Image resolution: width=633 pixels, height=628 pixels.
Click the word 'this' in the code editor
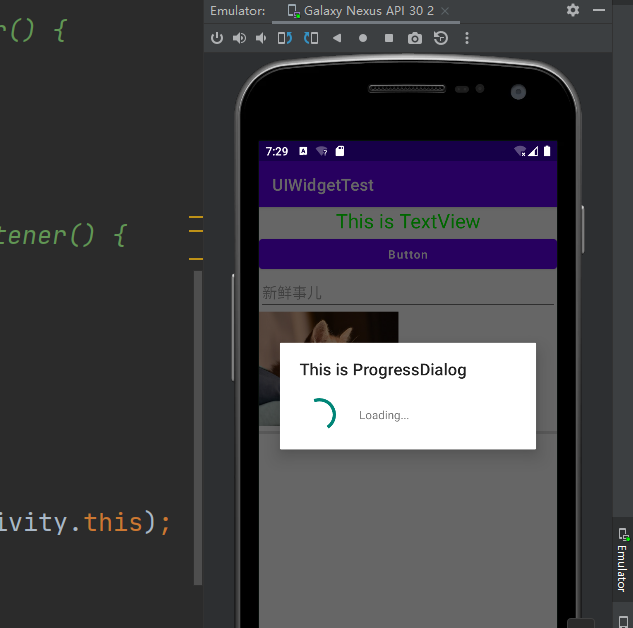coord(113,522)
